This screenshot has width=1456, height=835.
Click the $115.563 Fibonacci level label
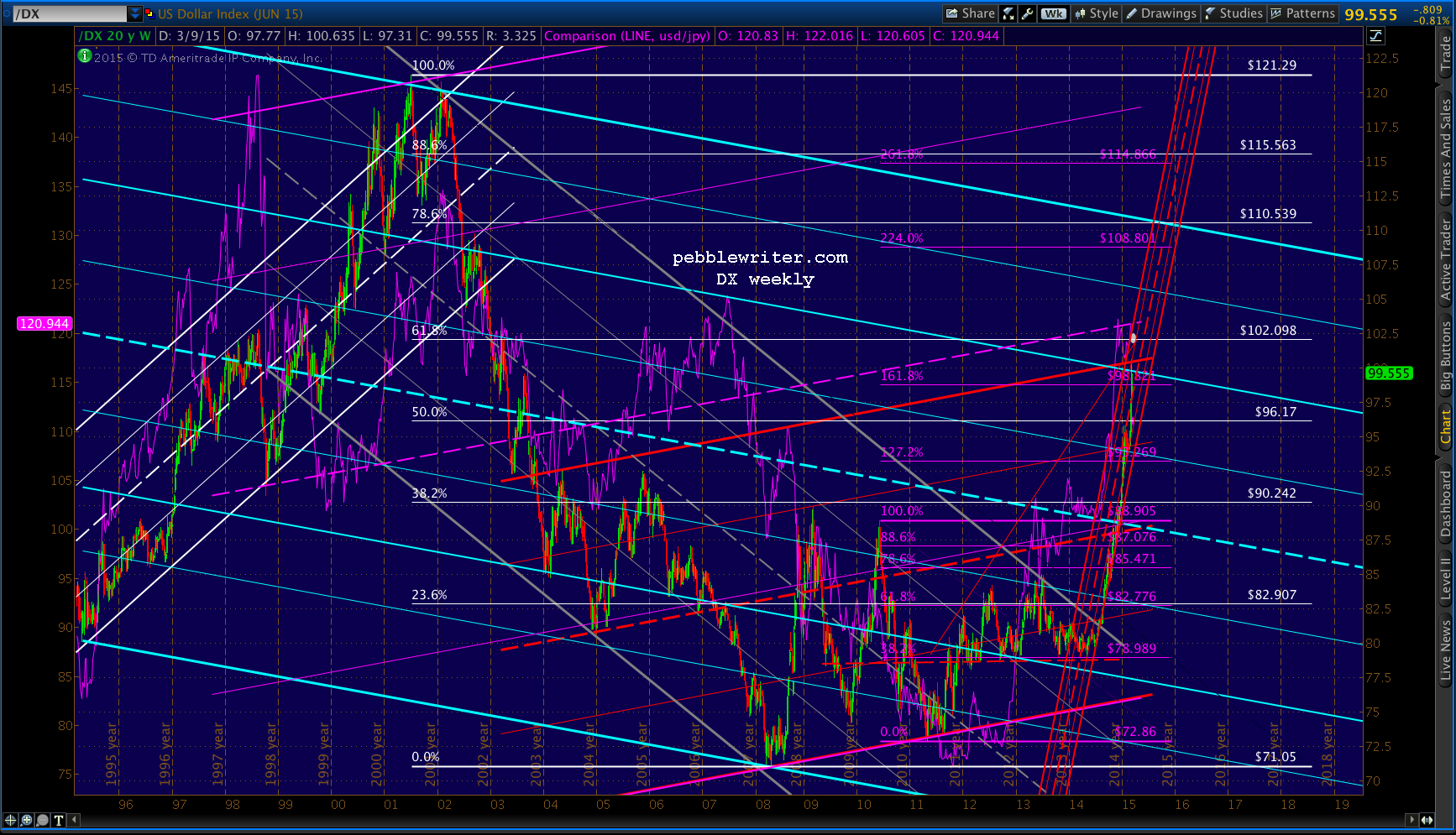(x=1268, y=144)
